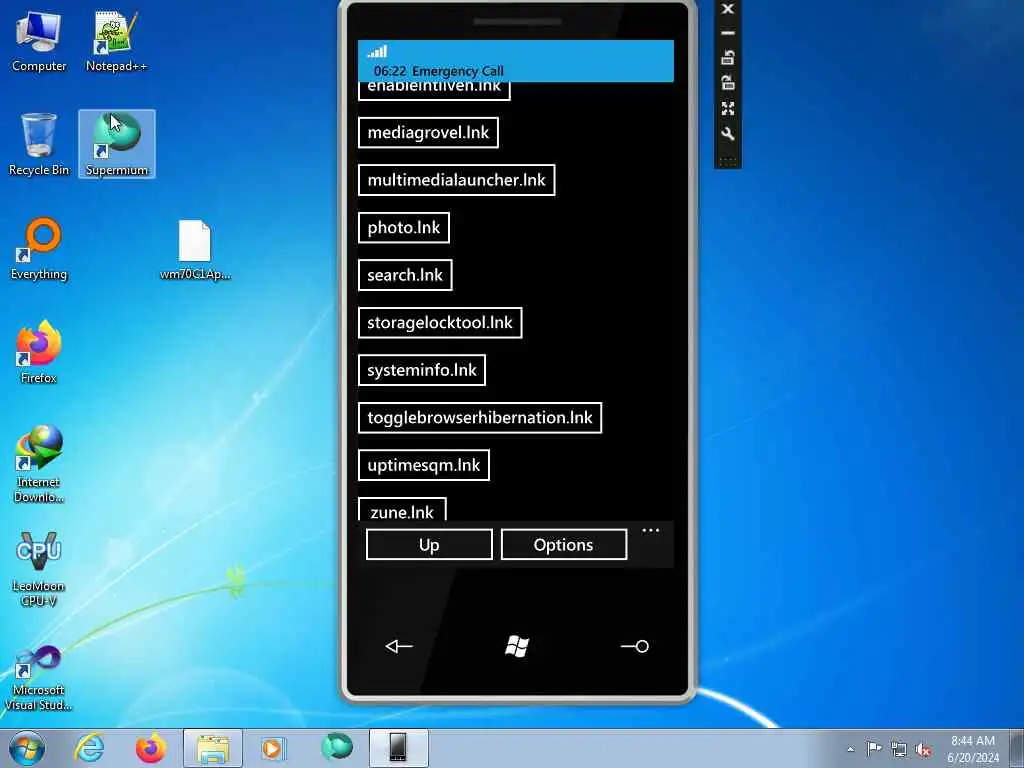Tap the signal strength bars icon

377,52
